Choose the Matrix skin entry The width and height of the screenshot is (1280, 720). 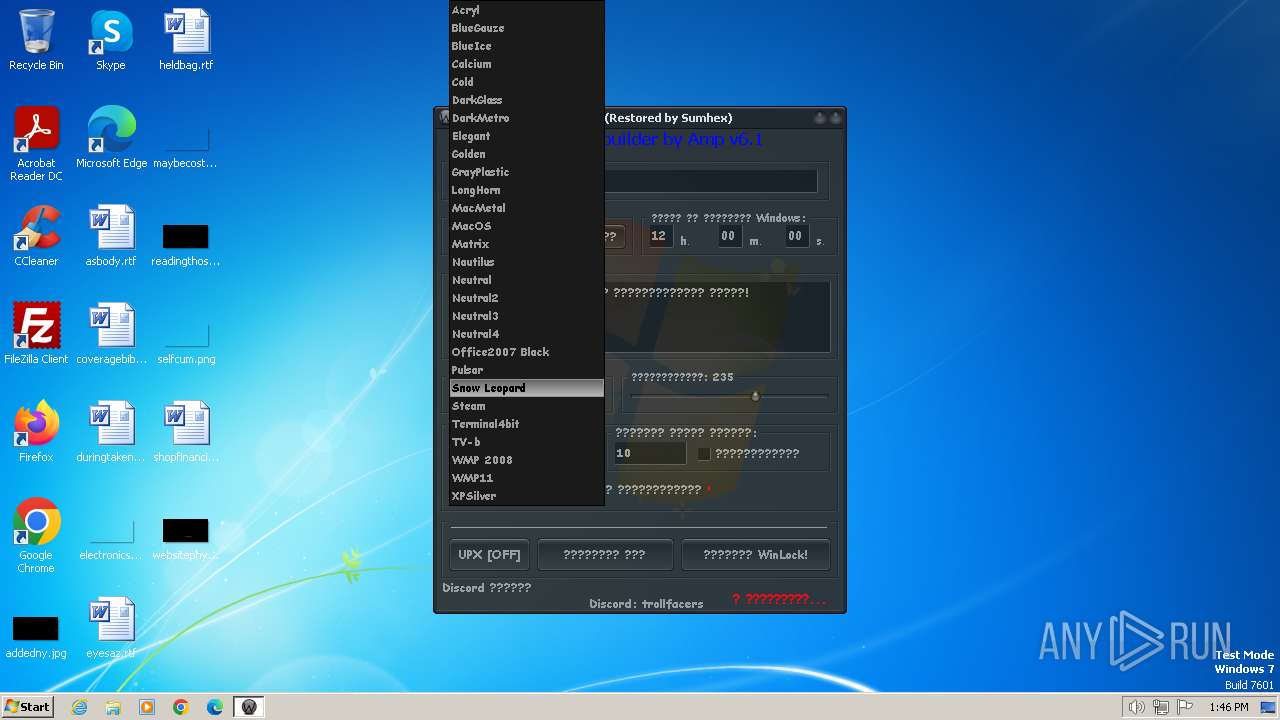coord(527,244)
